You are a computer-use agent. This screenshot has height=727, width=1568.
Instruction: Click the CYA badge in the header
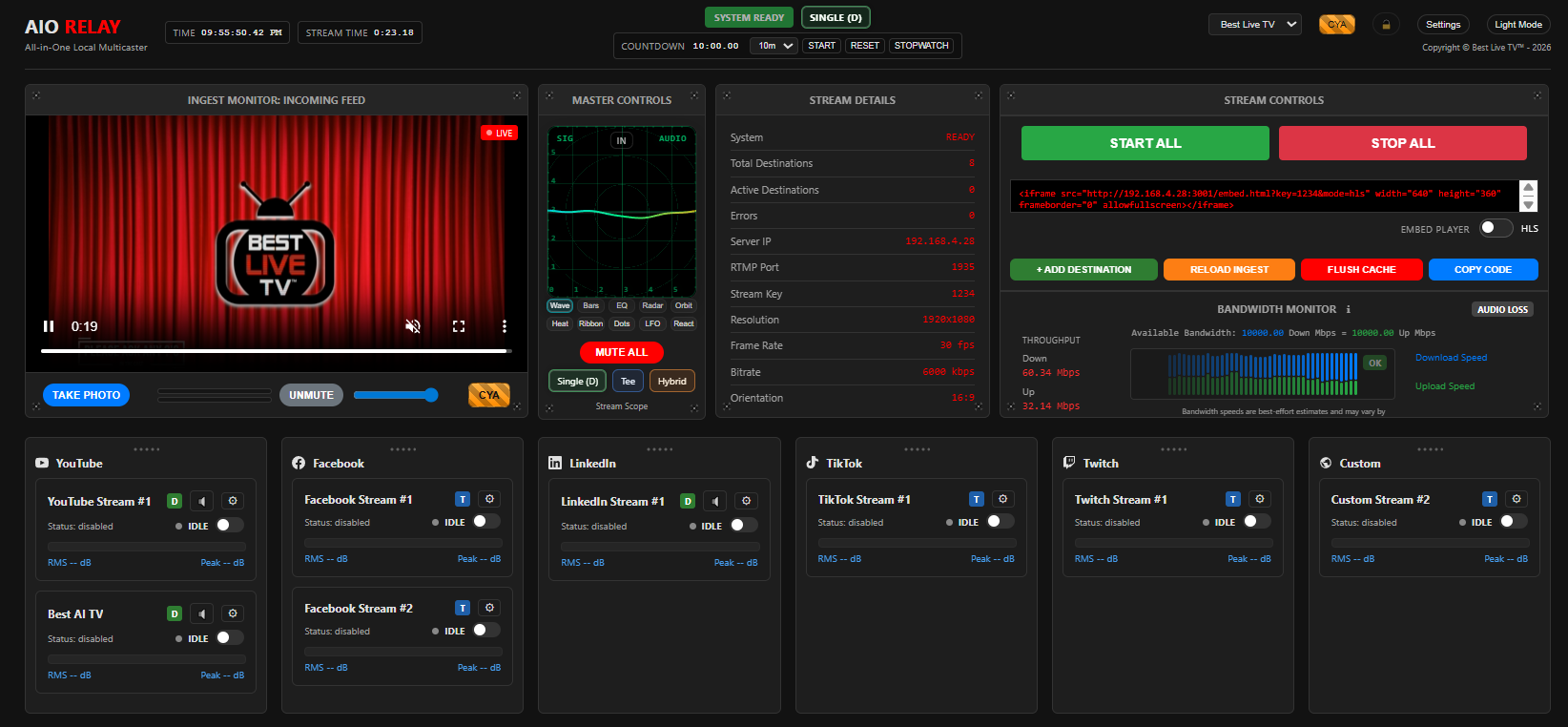[1337, 25]
